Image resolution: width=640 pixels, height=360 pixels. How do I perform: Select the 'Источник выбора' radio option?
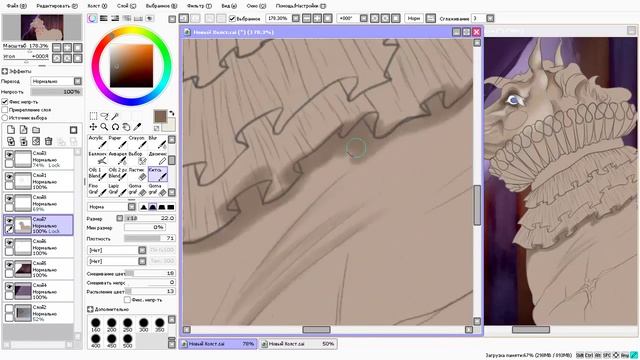tap(5, 118)
